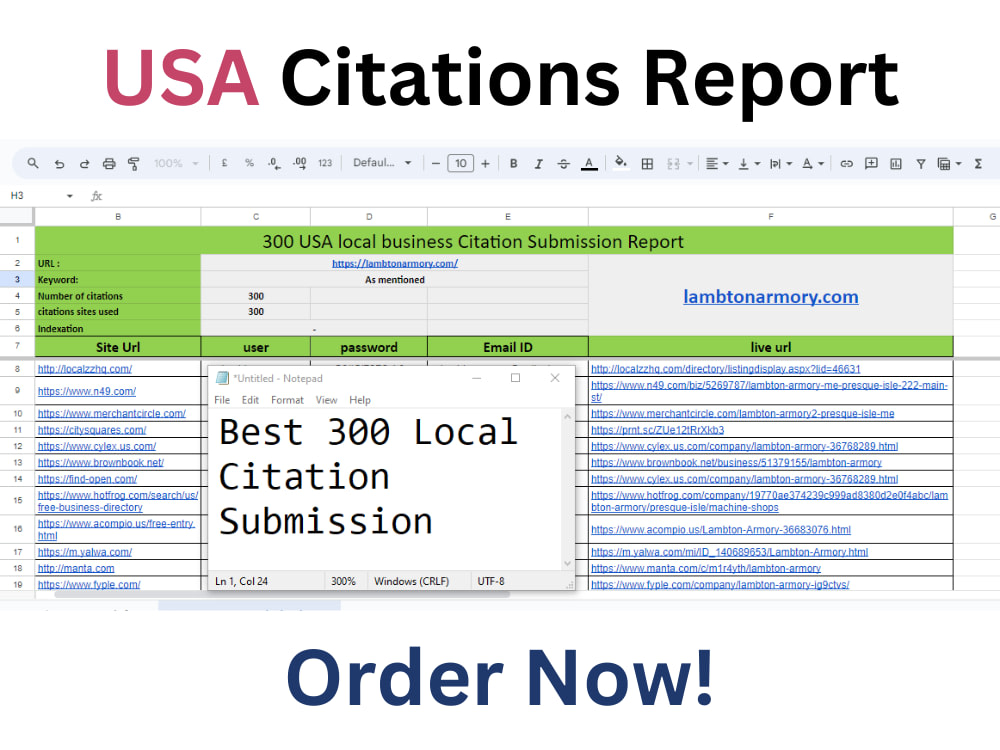
Task: Open the vertical align dropdown
Action: [749, 163]
